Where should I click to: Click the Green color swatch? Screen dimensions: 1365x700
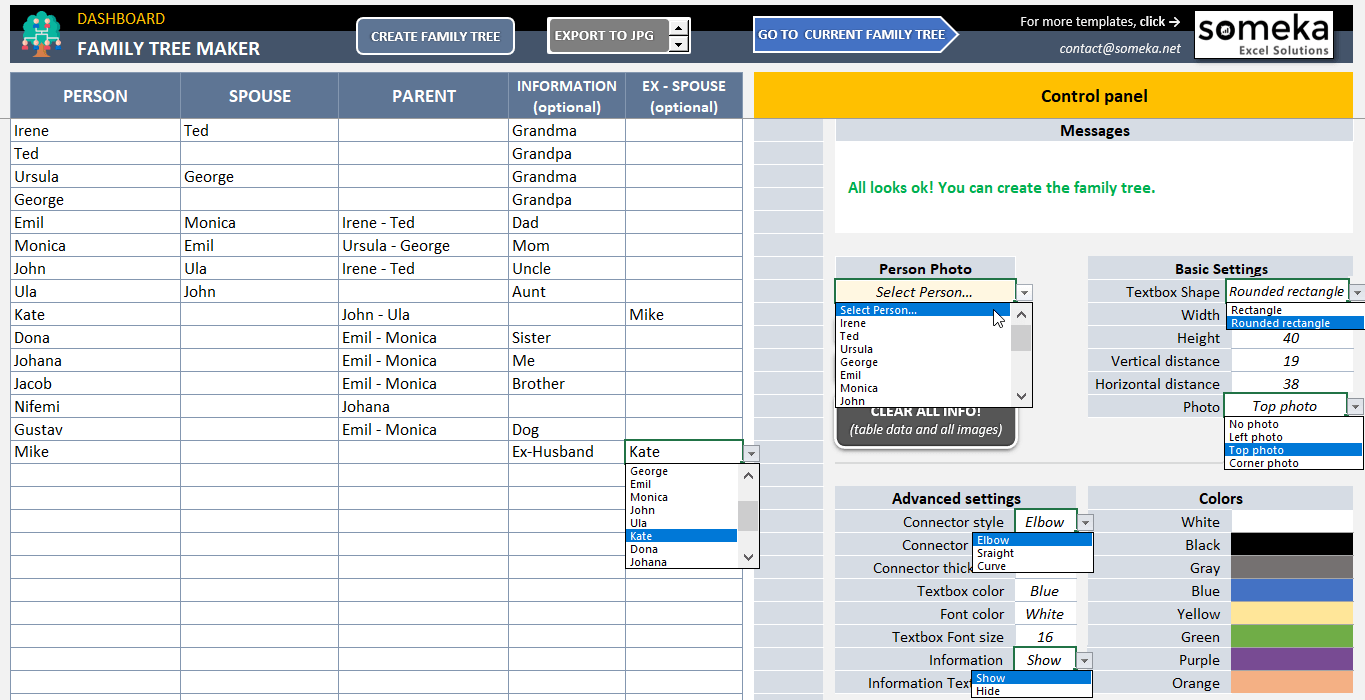click(1290, 637)
